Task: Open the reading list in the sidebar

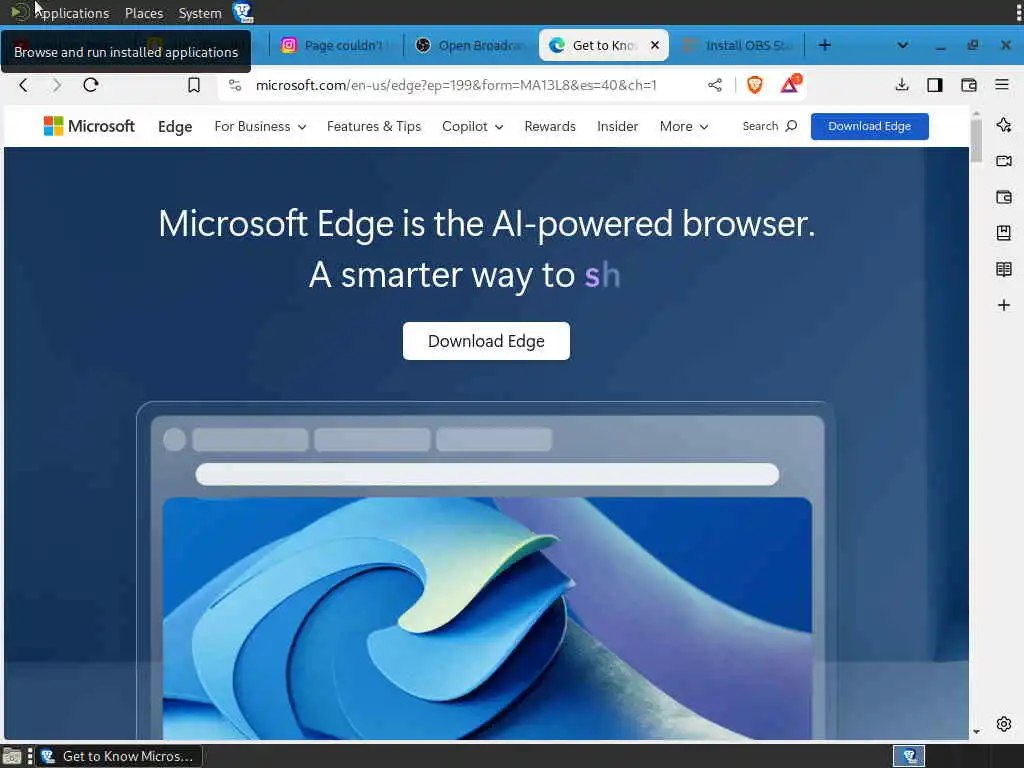Action: 1004,269
